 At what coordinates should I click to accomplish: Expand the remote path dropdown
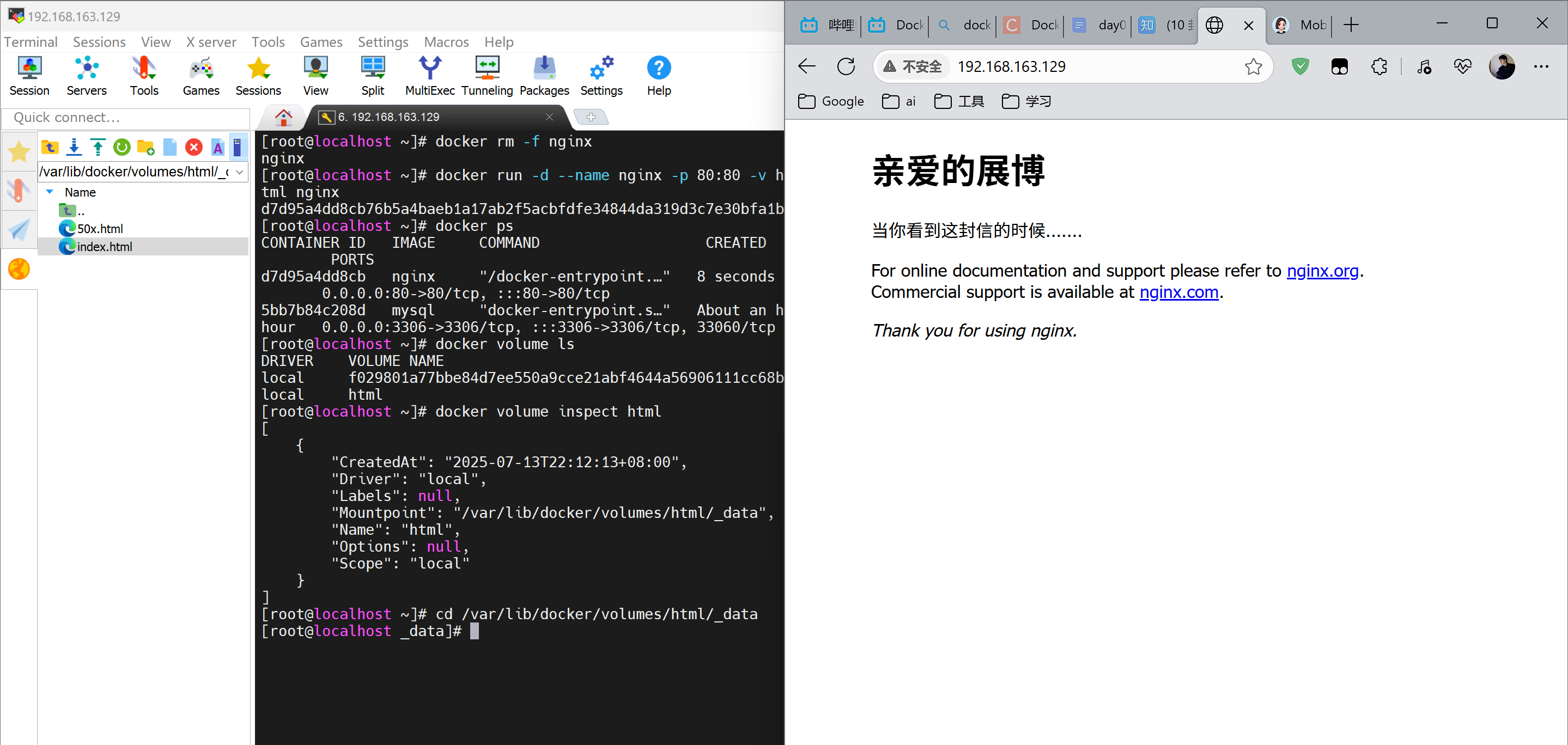tap(240, 172)
